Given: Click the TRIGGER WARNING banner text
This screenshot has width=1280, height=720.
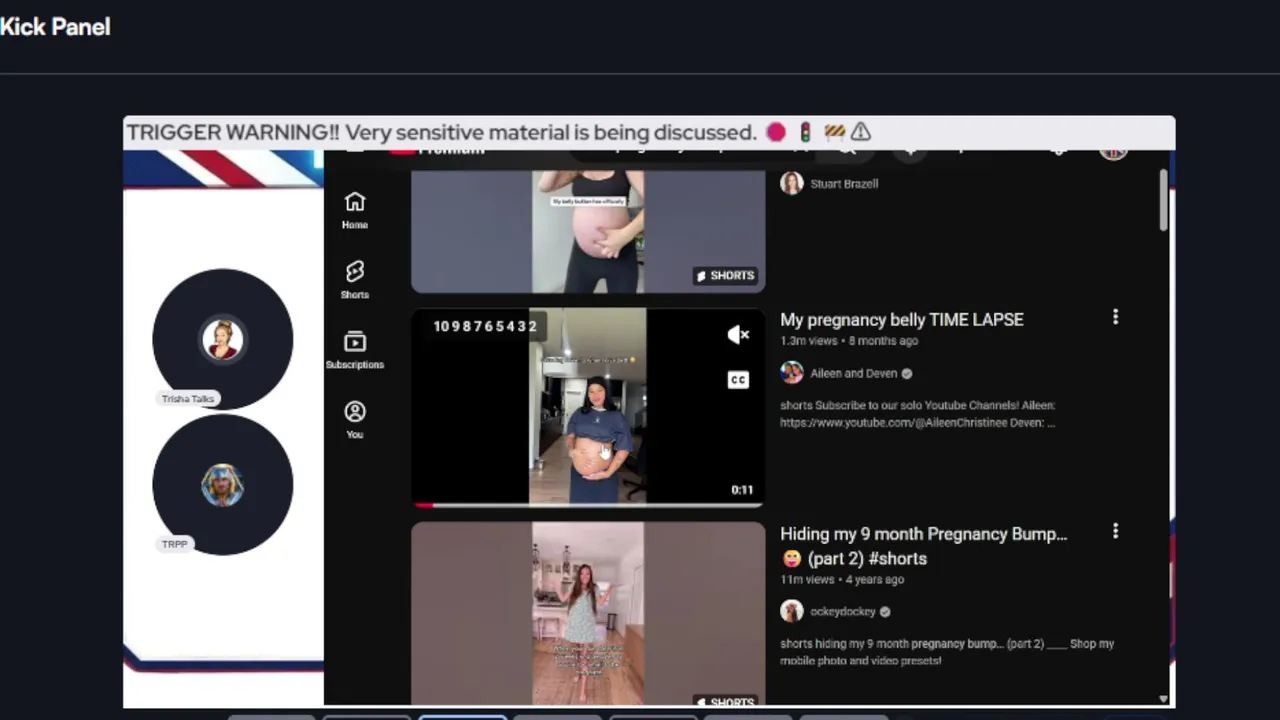Looking at the screenshot, I should pos(441,132).
